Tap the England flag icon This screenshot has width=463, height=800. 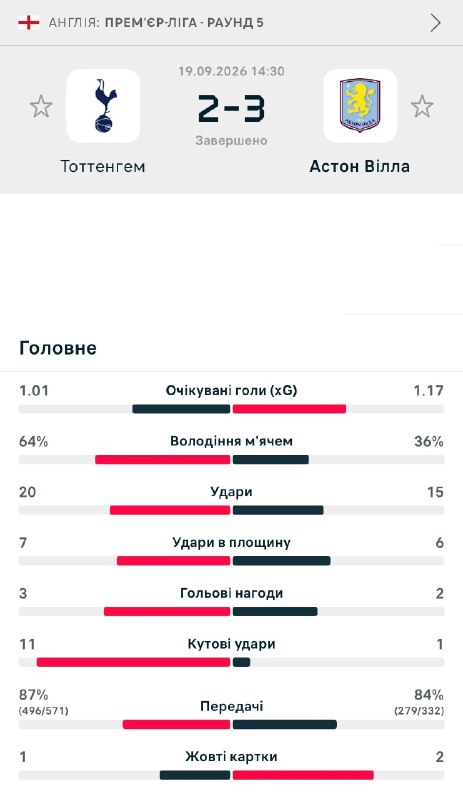pyautogui.click(x=29, y=23)
